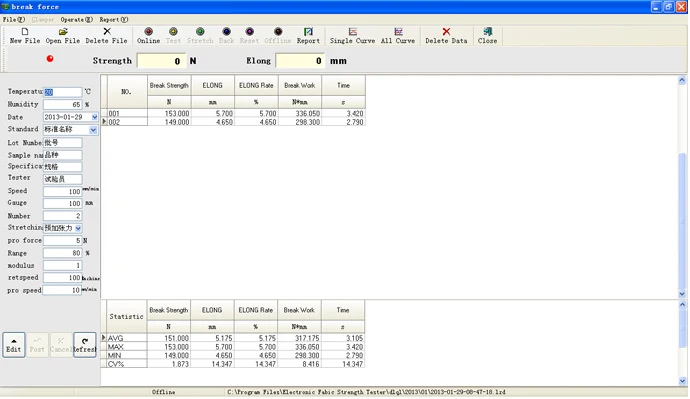
Task: Click the 298.300 Break Work cell in row 002
Action: pyautogui.click(x=300, y=122)
